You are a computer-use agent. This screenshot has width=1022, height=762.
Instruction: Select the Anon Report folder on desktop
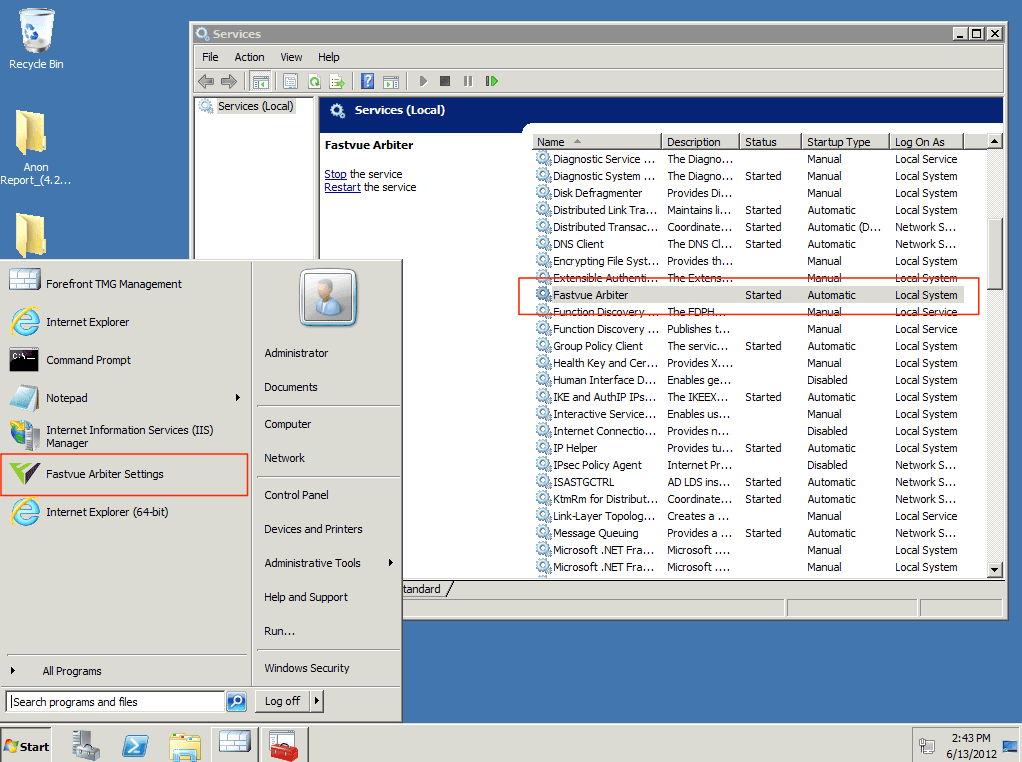(34, 148)
